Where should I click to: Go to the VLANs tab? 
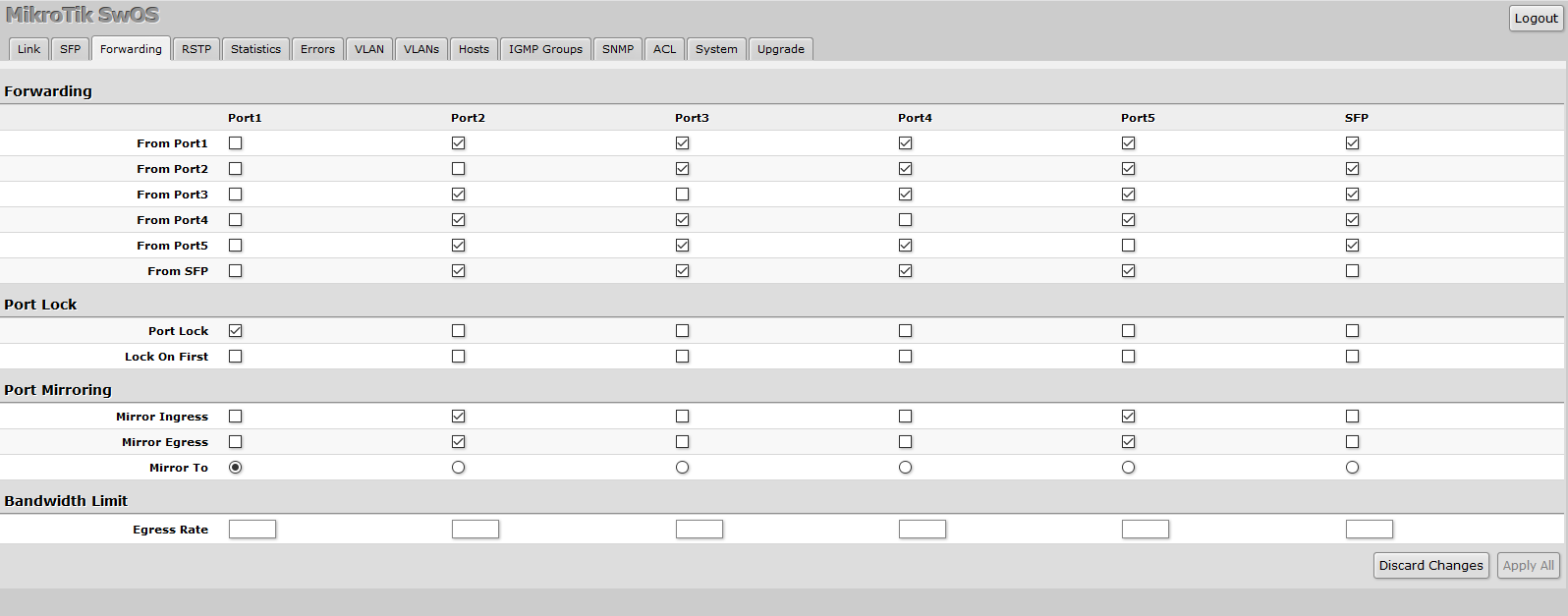point(421,49)
